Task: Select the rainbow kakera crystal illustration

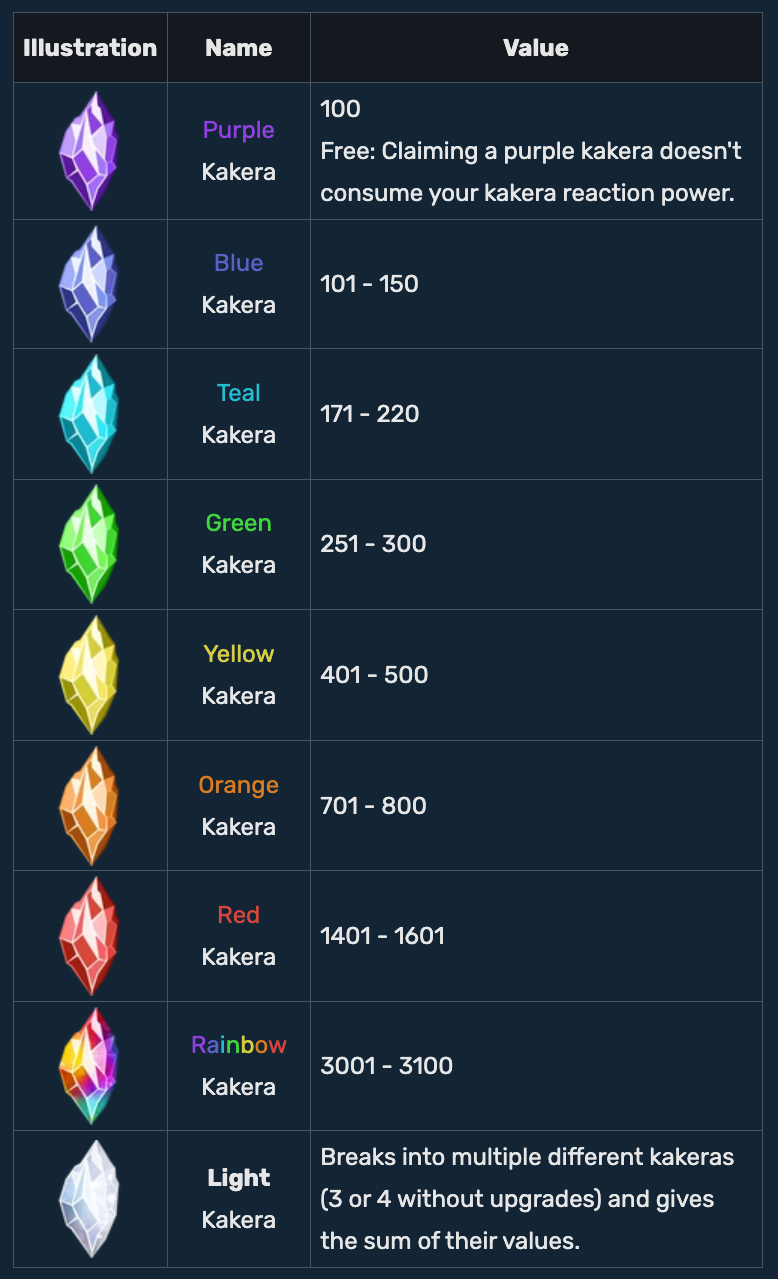Action: [89, 1066]
